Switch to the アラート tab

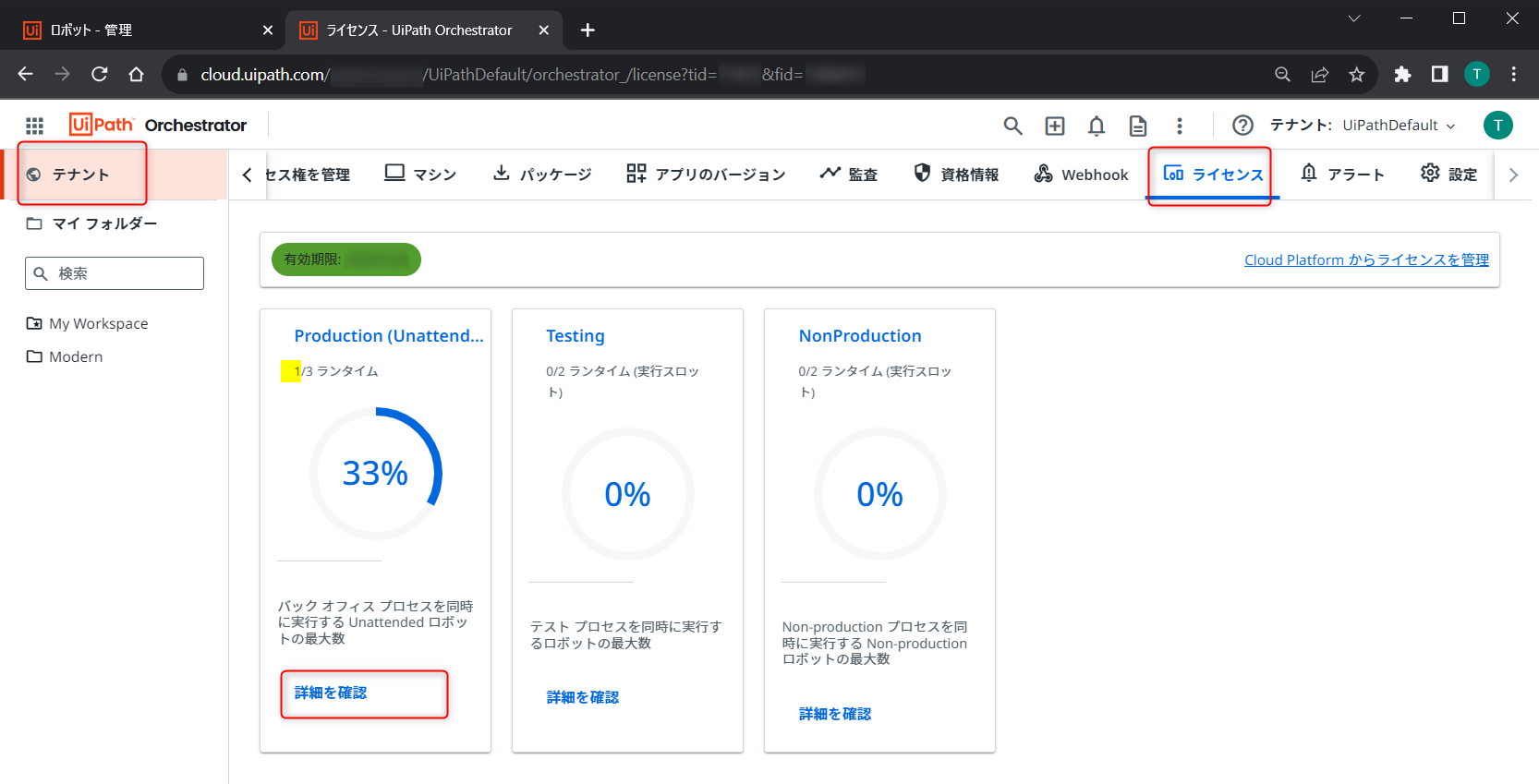pos(1342,174)
